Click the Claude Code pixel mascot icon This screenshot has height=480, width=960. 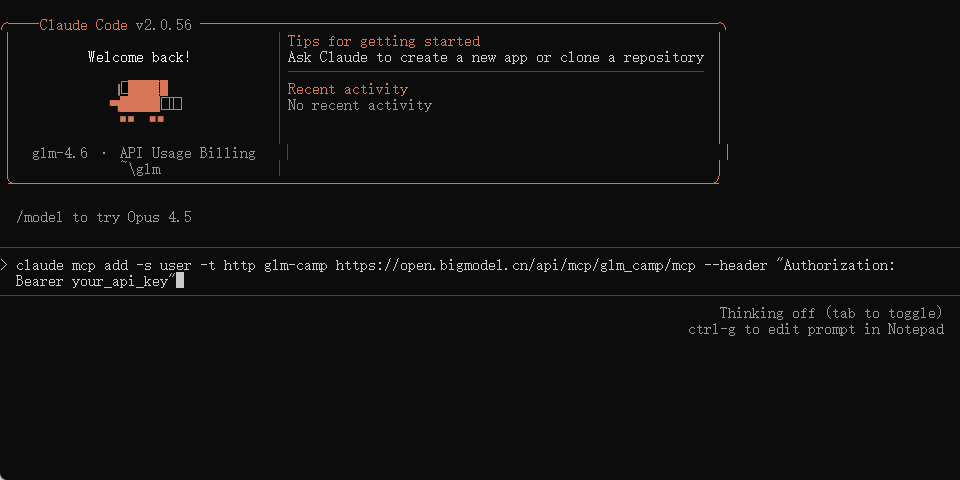click(144, 99)
